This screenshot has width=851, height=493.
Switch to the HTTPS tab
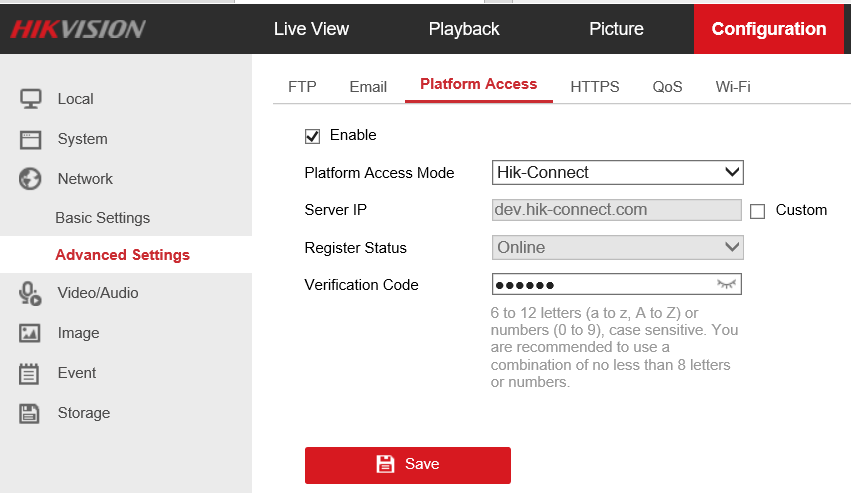click(x=594, y=87)
